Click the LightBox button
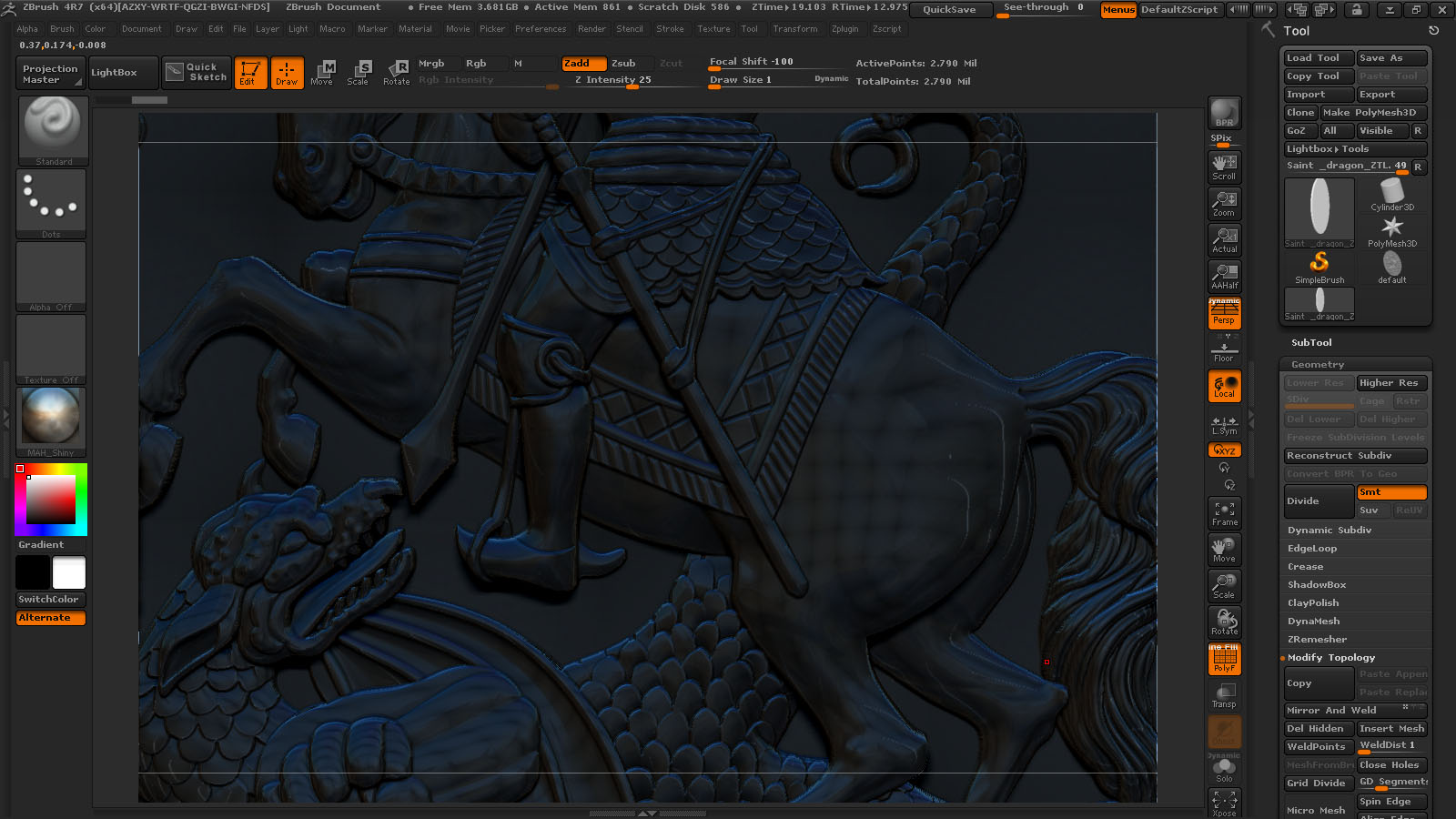1456x819 pixels. click(x=114, y=73)
